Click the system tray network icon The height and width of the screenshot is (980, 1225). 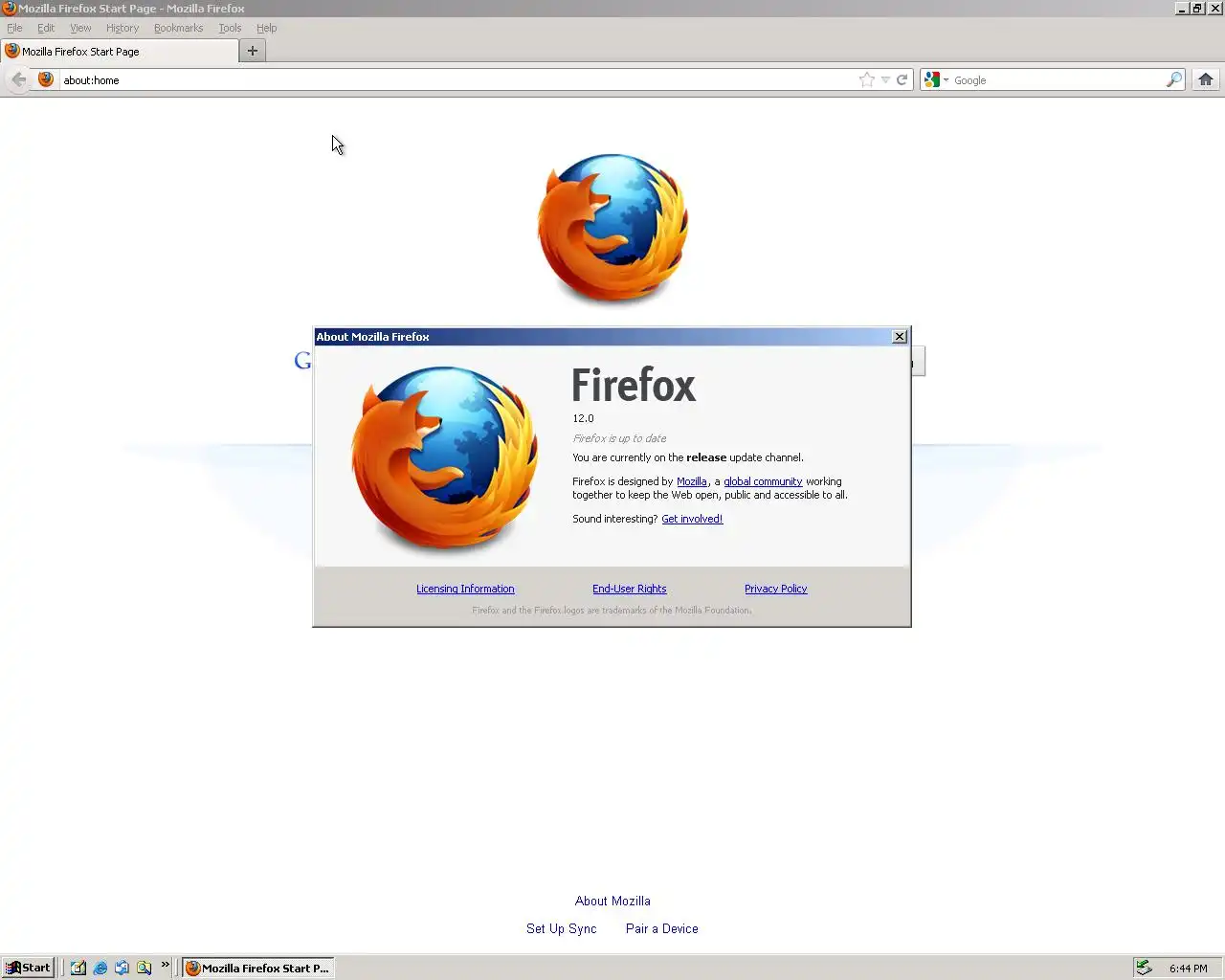[1144, 968]
